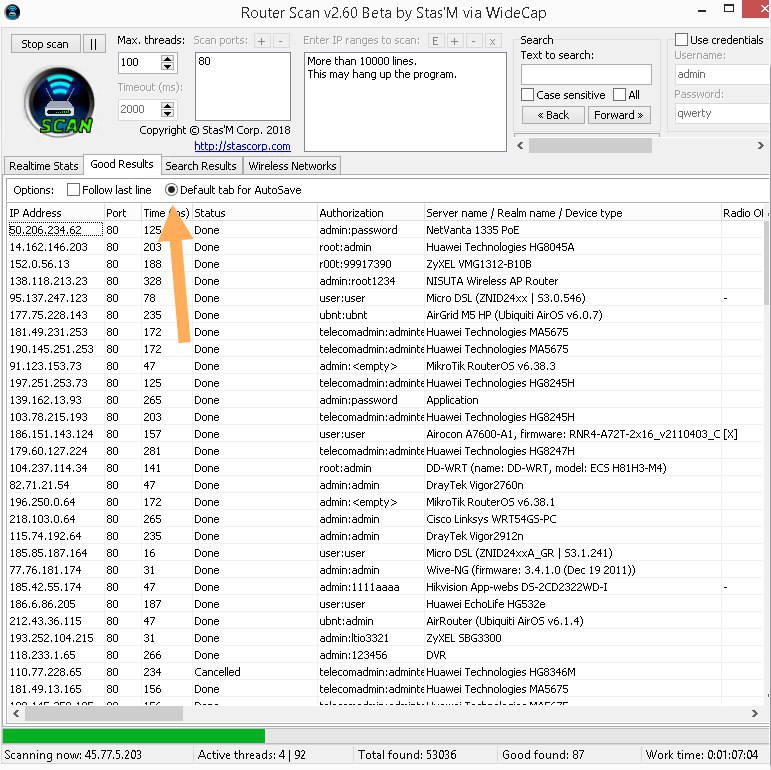The height and width of the screenshot is (770, 771).
Task: Click the top panel horizontal scrollbar thumb
Action: coord(590,146)
